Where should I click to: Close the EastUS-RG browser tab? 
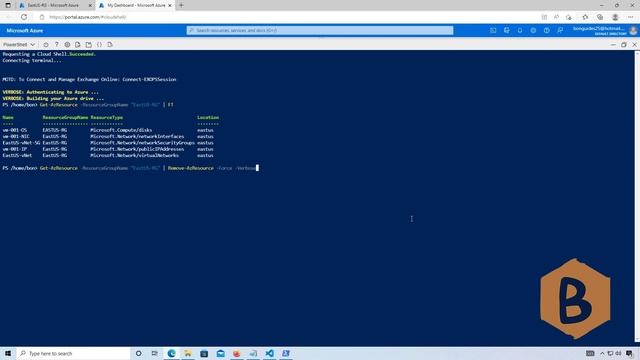[x=90, y=5]
